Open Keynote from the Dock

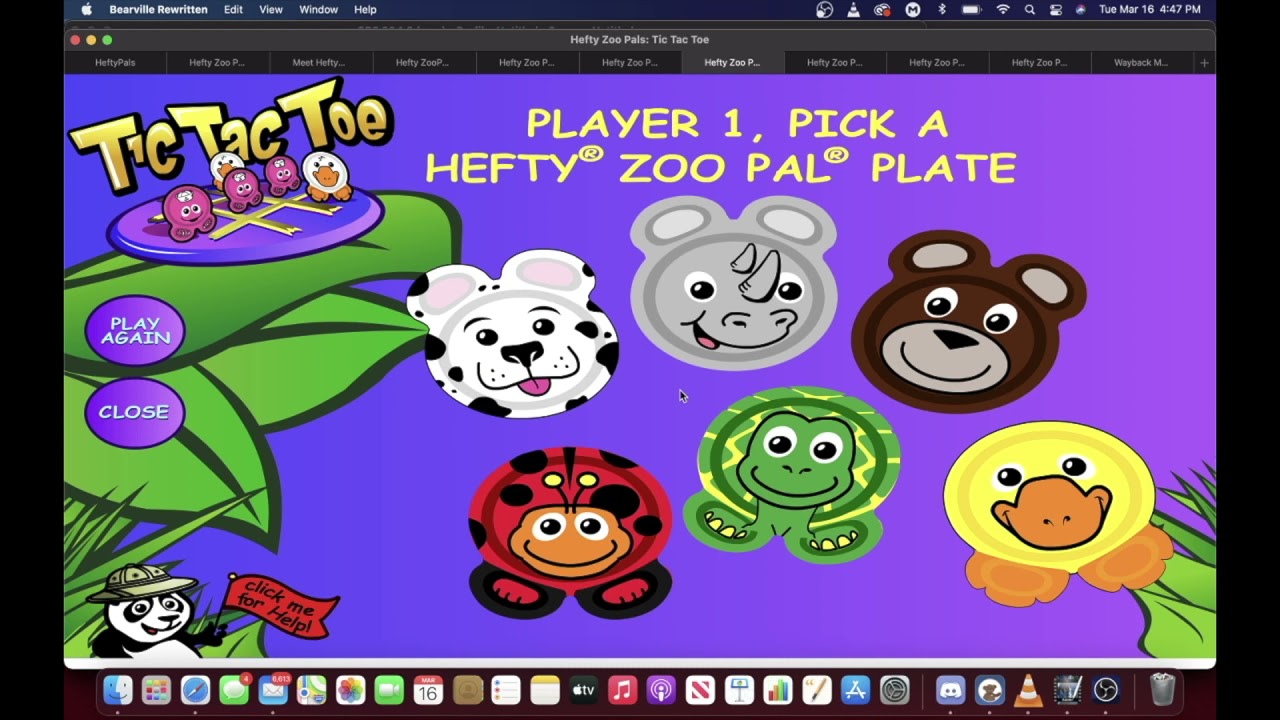pyautogui.click(x=739, y=689)
